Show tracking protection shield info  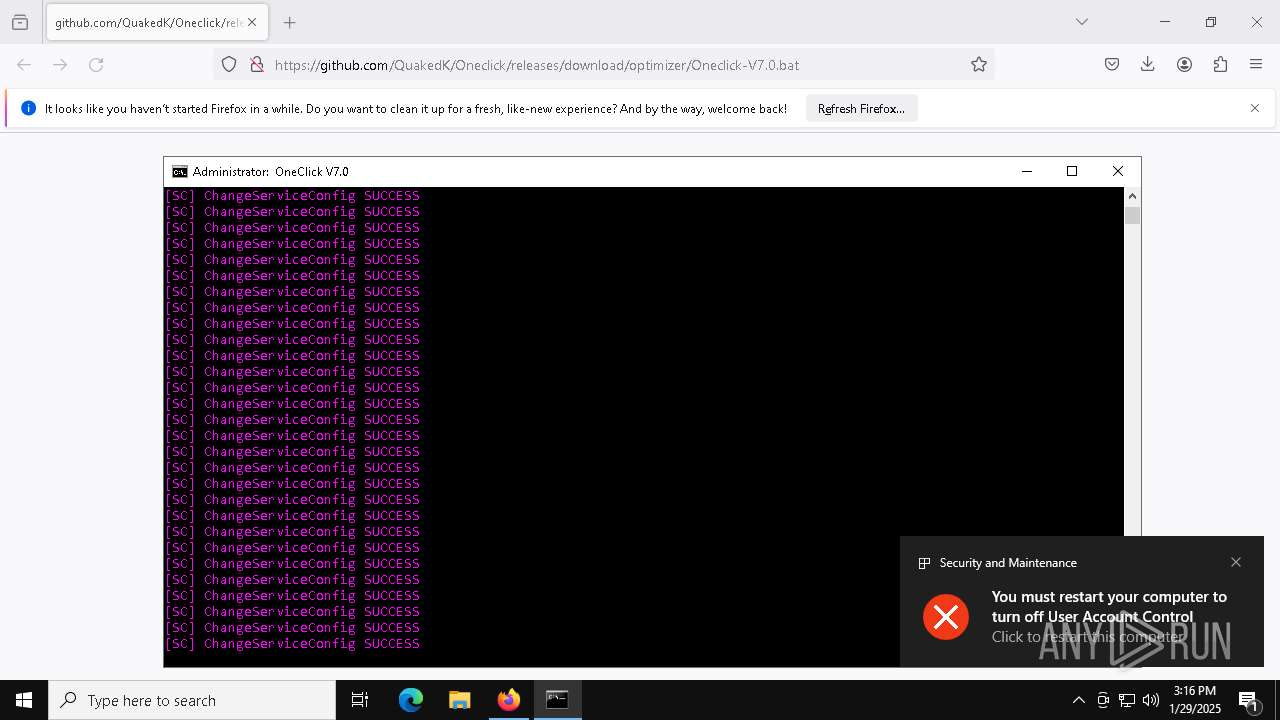[229, 65]
